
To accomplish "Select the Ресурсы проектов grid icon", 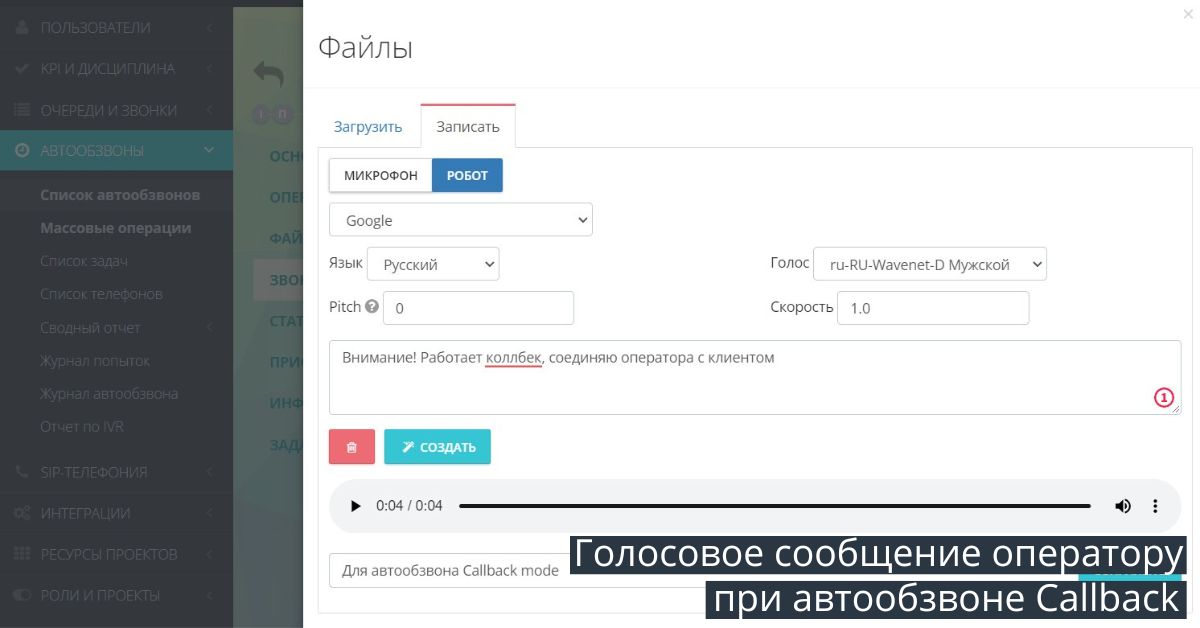I will (x=21, y=553).
